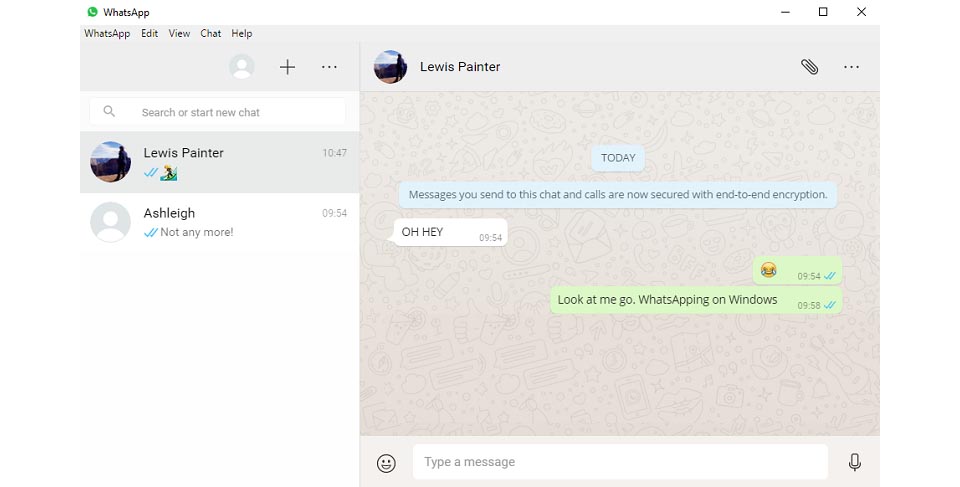This screenshot has height=487, width=960.
Task: Open your profile avatar in sidebar header
Action: [242, 67]
